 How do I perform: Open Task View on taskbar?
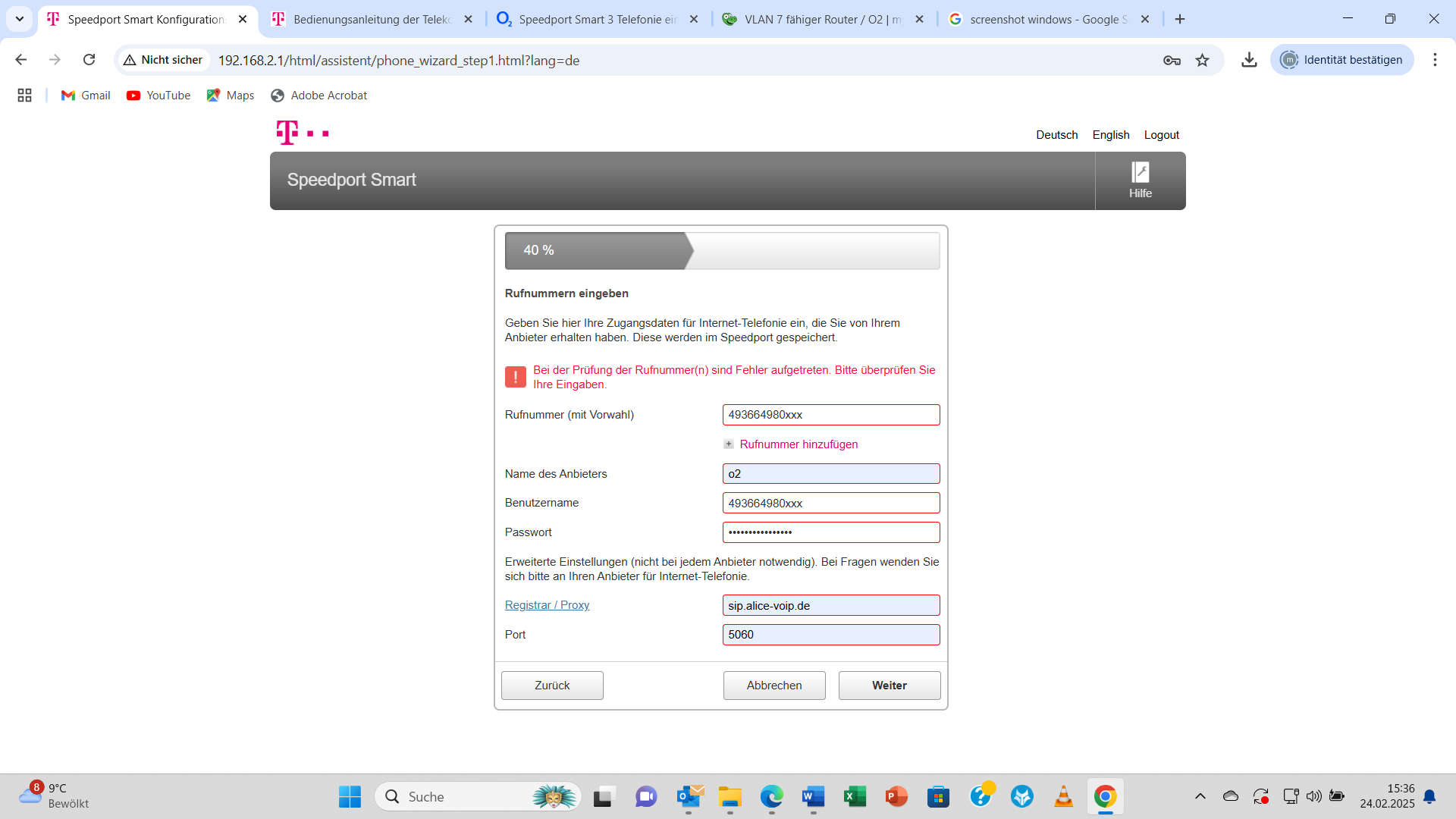point(603,796)
